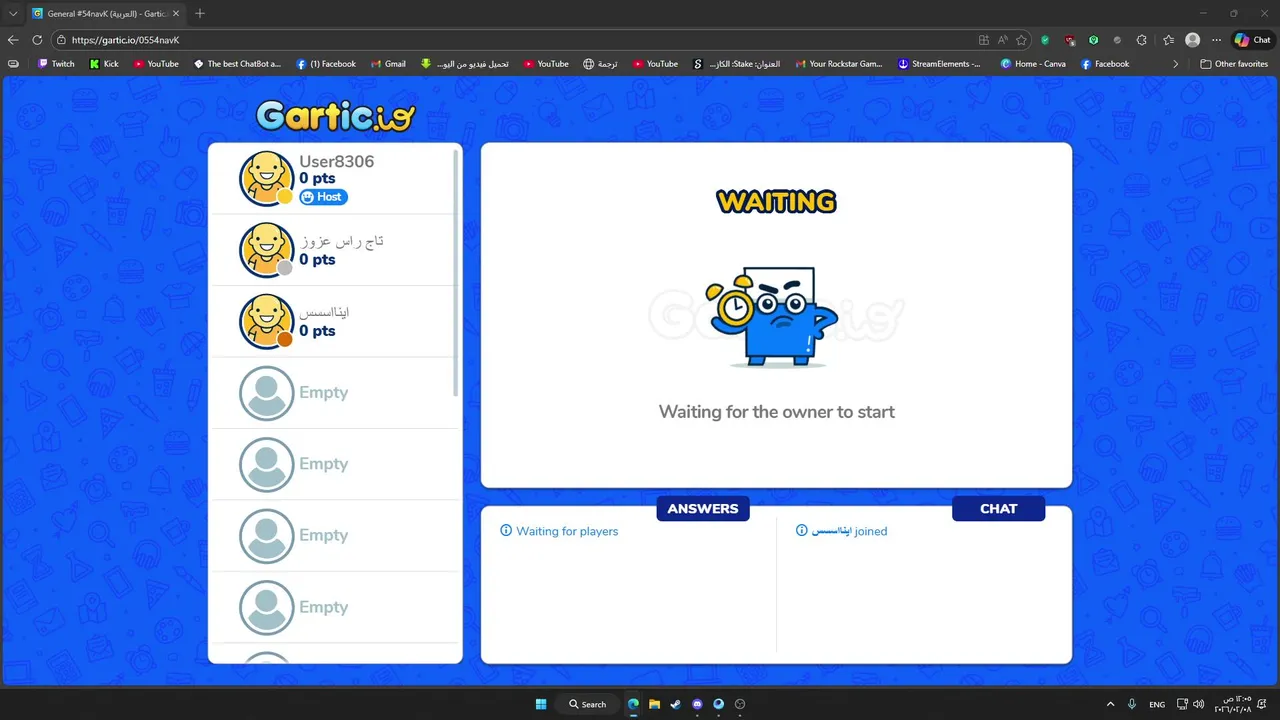The image size is (1280, 720).
Task: Click the Host badge under User8306
Action: (323, 197)
